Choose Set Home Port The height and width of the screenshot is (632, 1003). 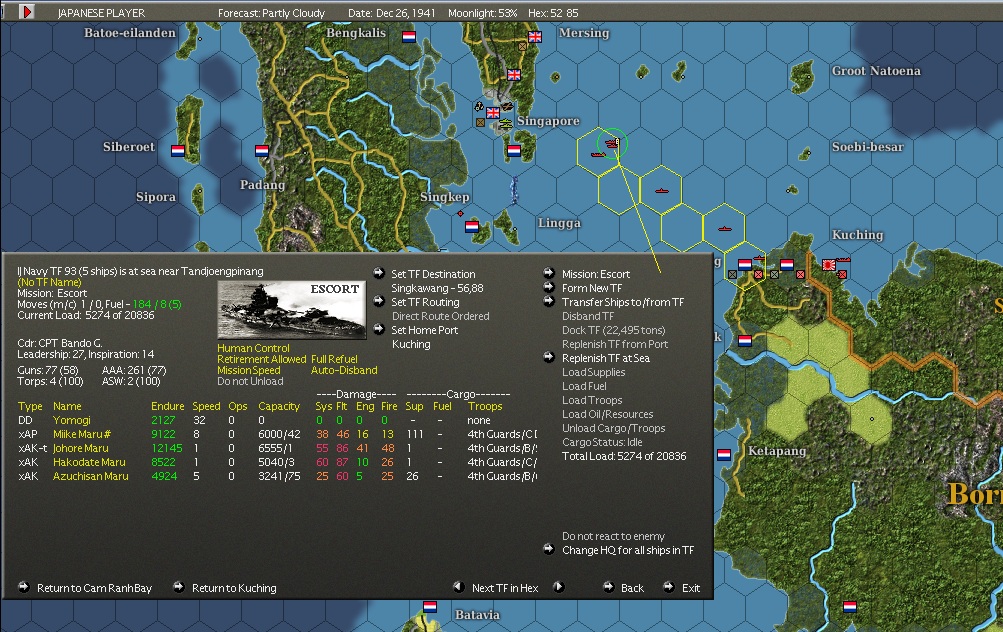pos(425,330)
